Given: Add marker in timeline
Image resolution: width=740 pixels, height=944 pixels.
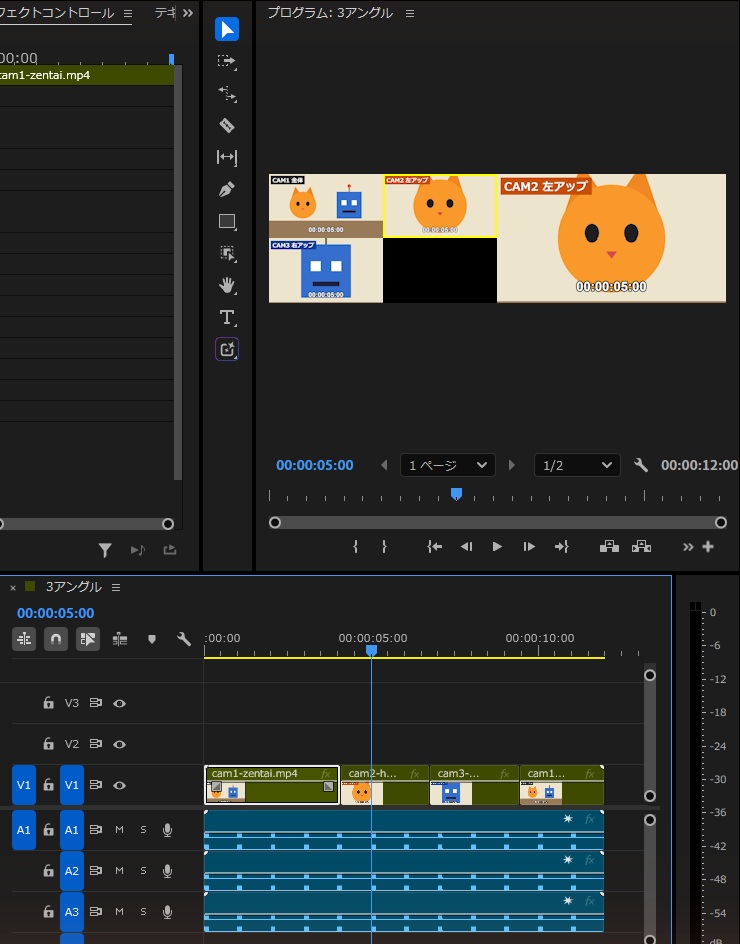Looking at the screenshot, I should click(x=152, y=639).
